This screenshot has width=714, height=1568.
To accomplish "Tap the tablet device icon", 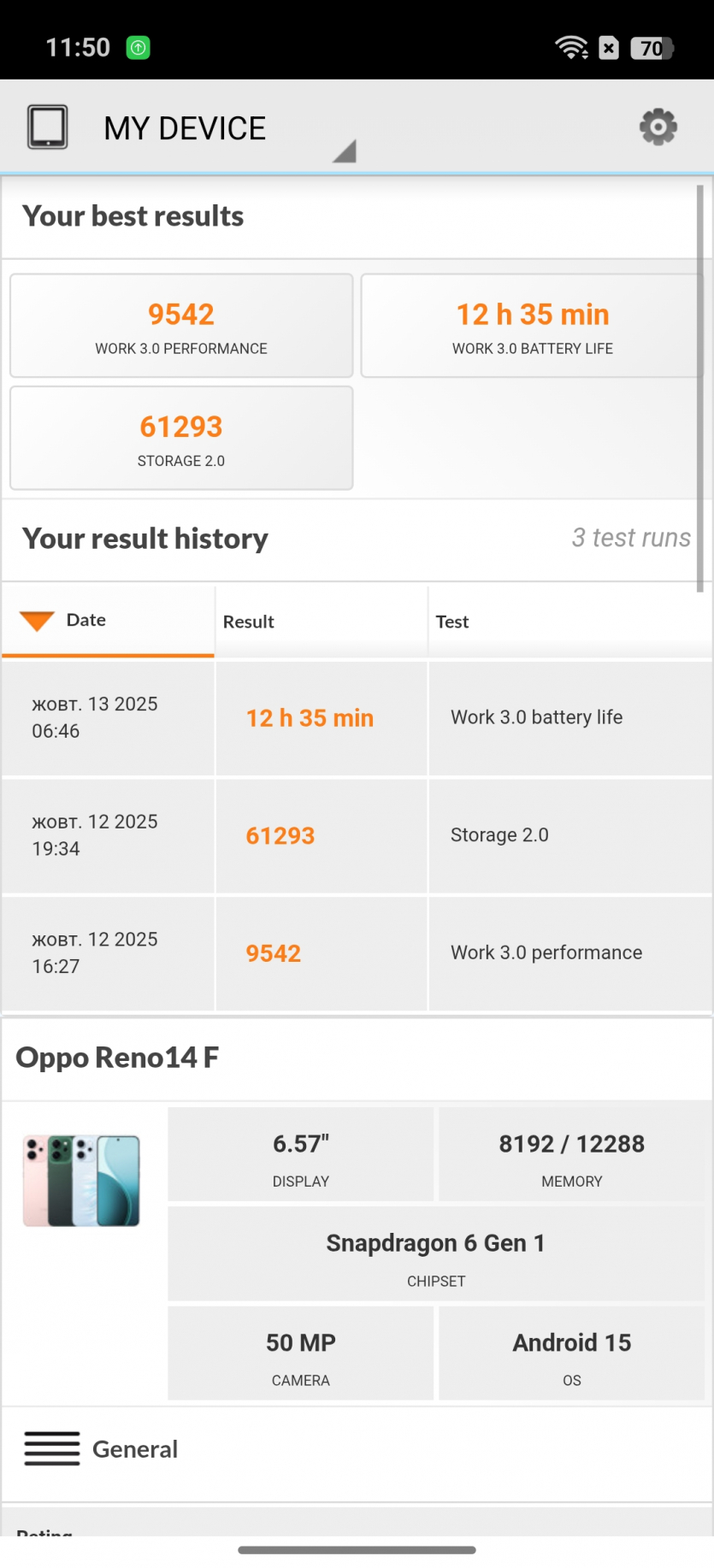I will click(x=48, y=127).
